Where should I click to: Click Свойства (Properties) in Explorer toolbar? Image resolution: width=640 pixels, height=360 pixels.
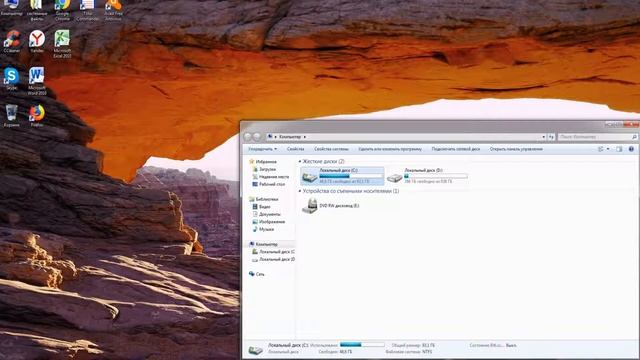point(295,149)
